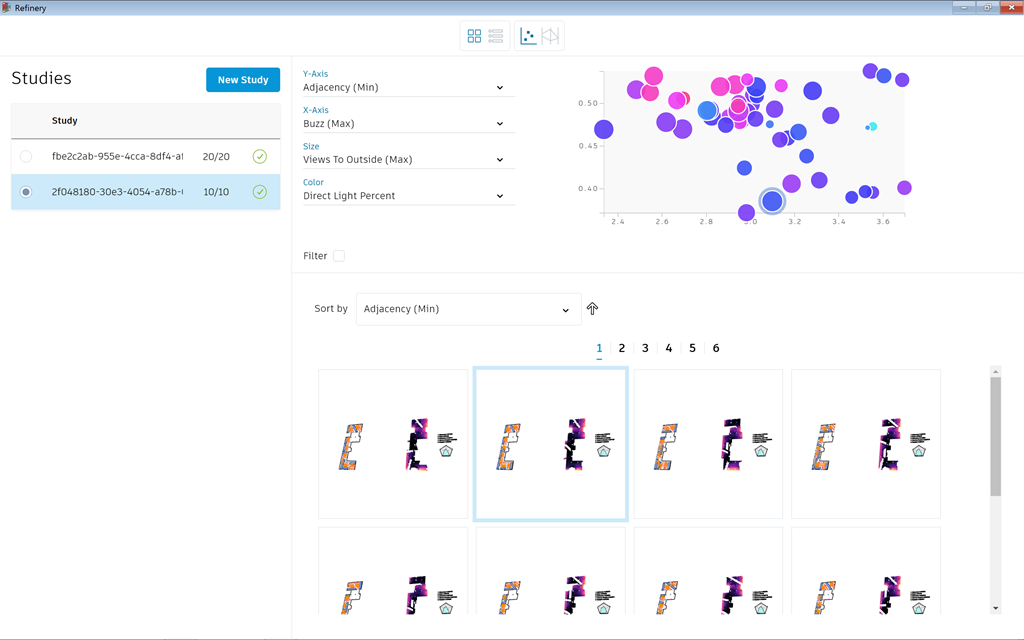This screenshot has height=640, width=1024.
Task: Open the Color Direct Light Percent dropdown
Action: pyautogui.click(x=408, y=196)
